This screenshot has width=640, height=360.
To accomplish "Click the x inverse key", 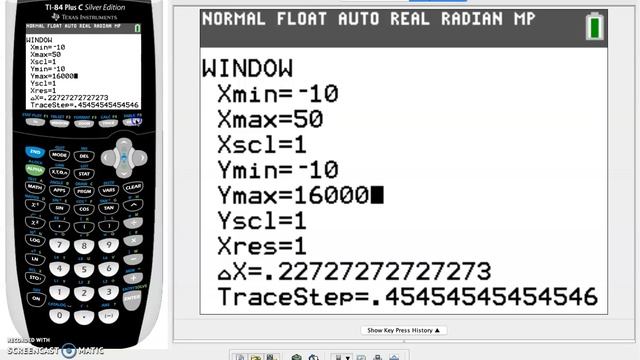I will click(35, 204).
